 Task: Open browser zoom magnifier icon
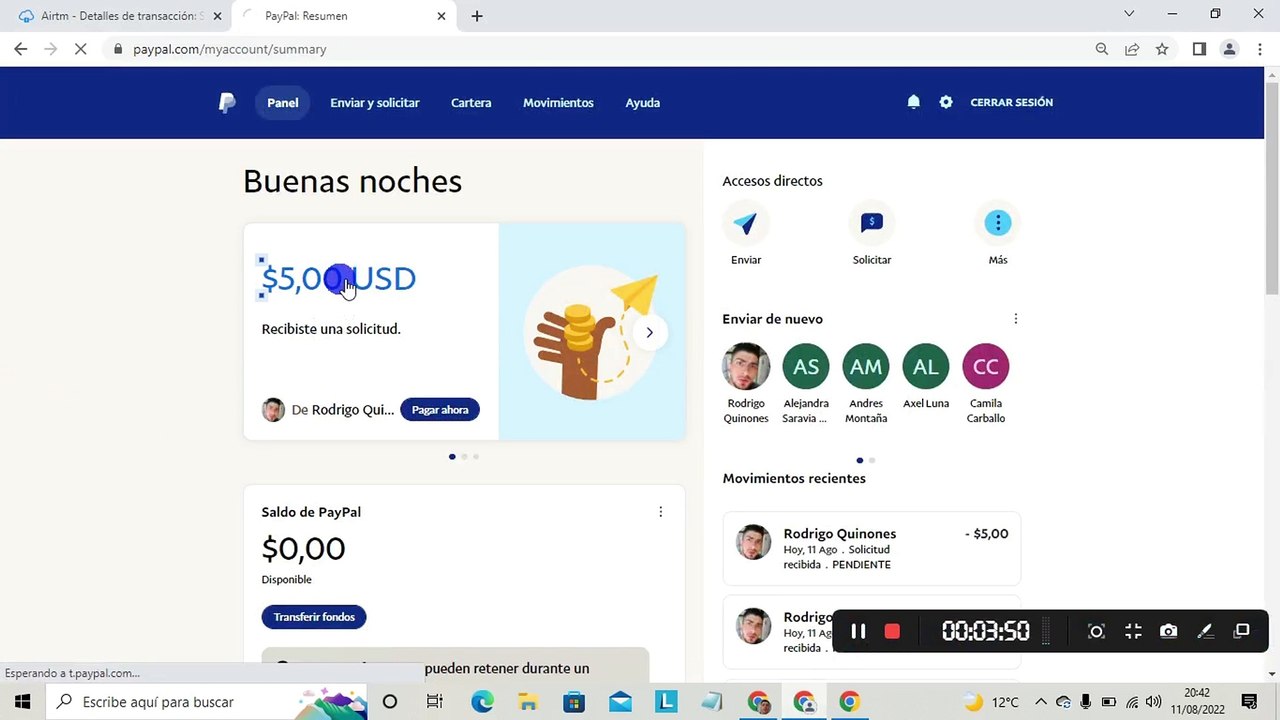[1102, 49]
